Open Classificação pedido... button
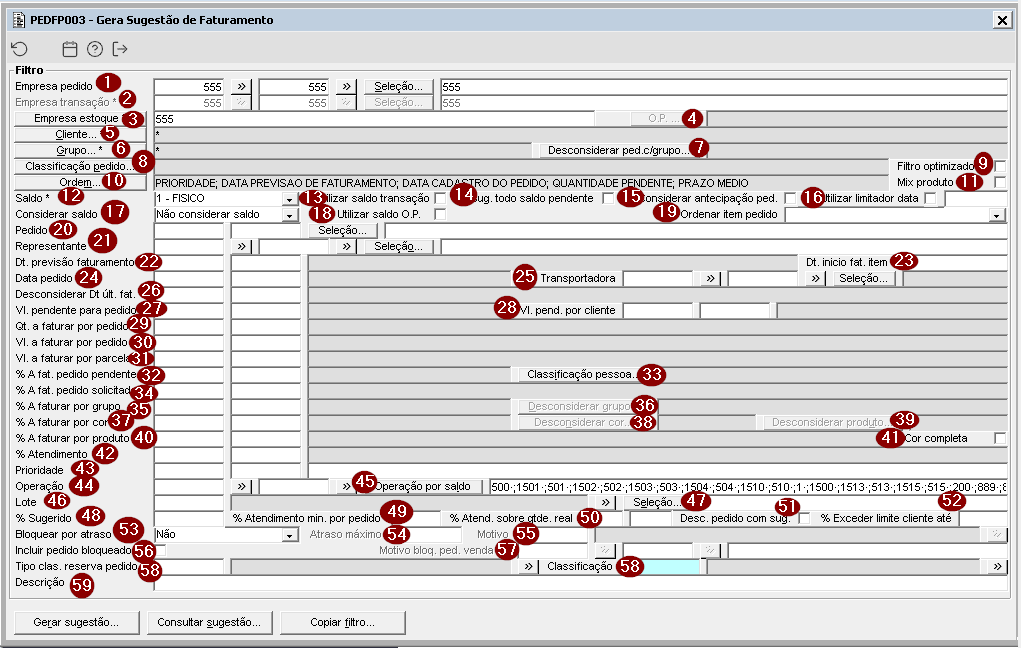Screen dimensions: 1021x648 [81, 166]
